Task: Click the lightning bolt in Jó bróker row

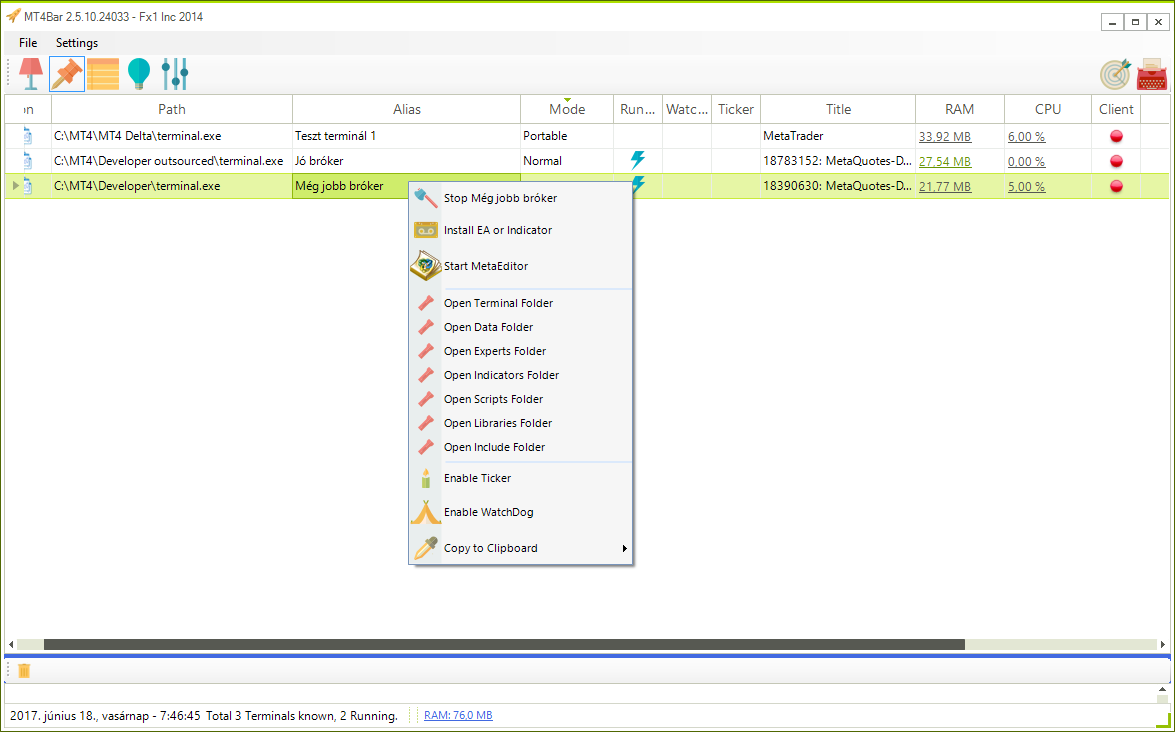Action: click(x=638, y=160)
